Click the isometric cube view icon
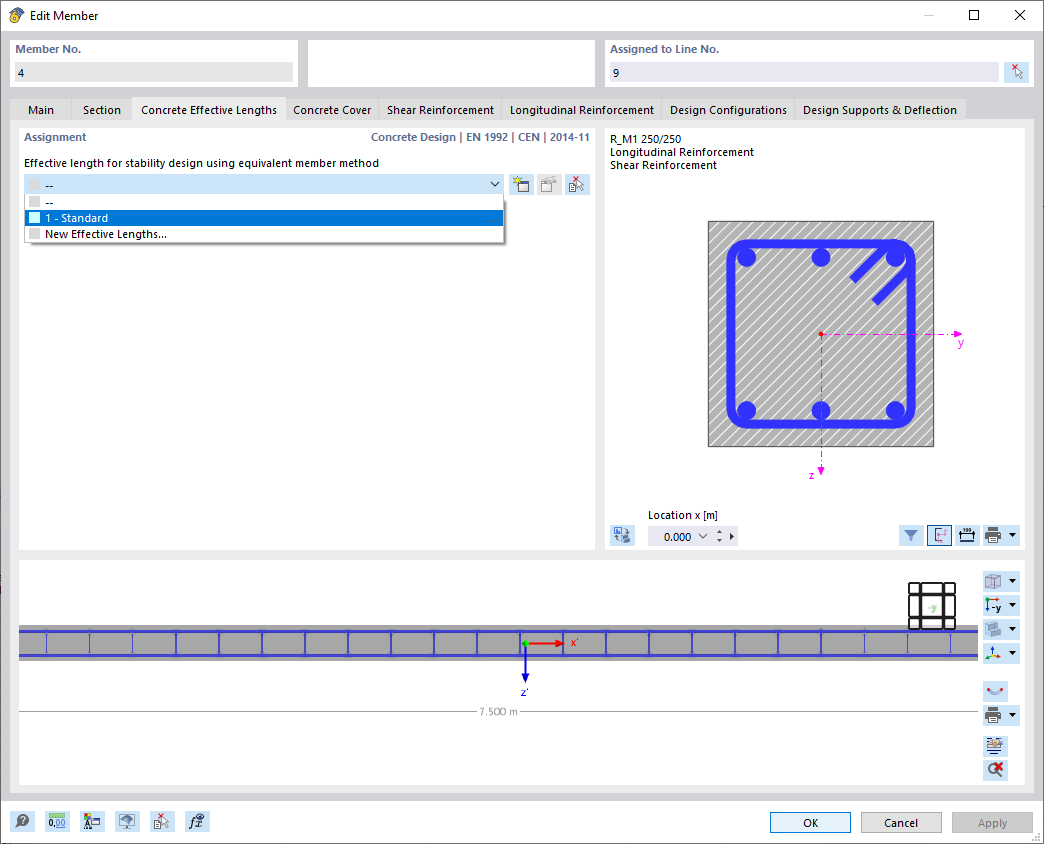The image size is (1044, 844). (x=993, y=581)
